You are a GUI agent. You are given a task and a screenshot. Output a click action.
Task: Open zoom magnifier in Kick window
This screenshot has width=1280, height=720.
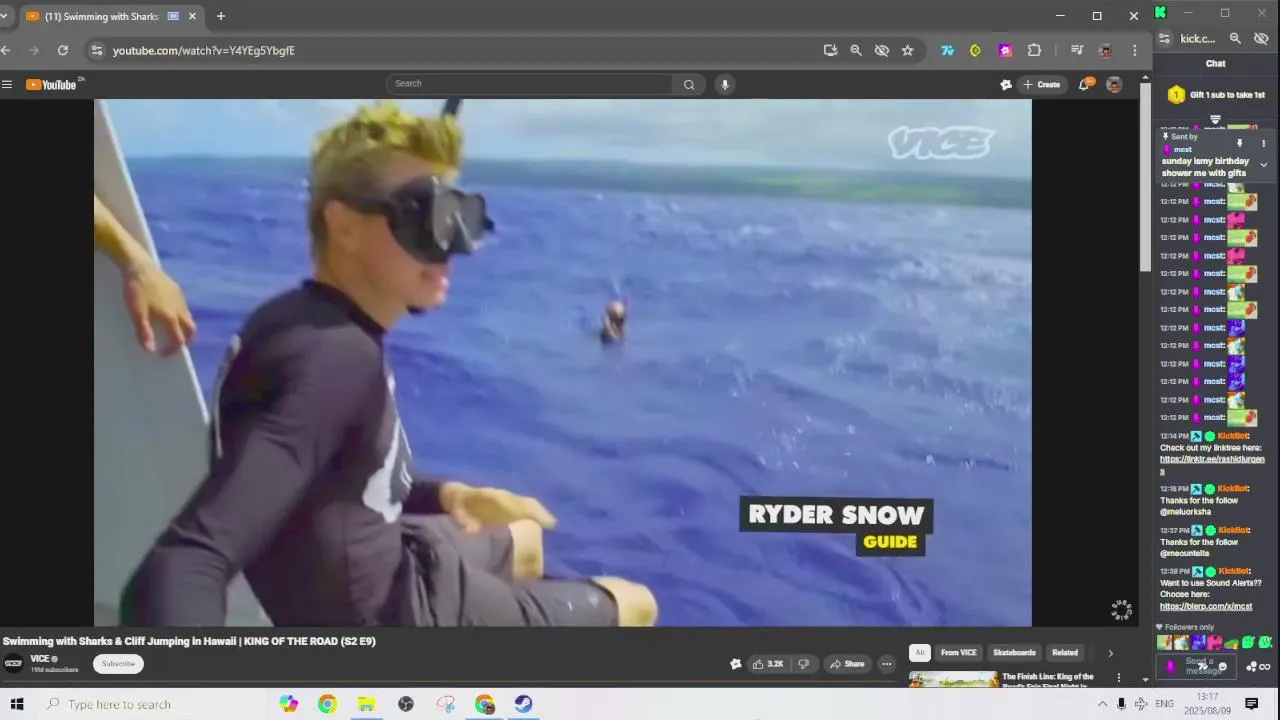pyautogui.click(x=1235, y=38)
